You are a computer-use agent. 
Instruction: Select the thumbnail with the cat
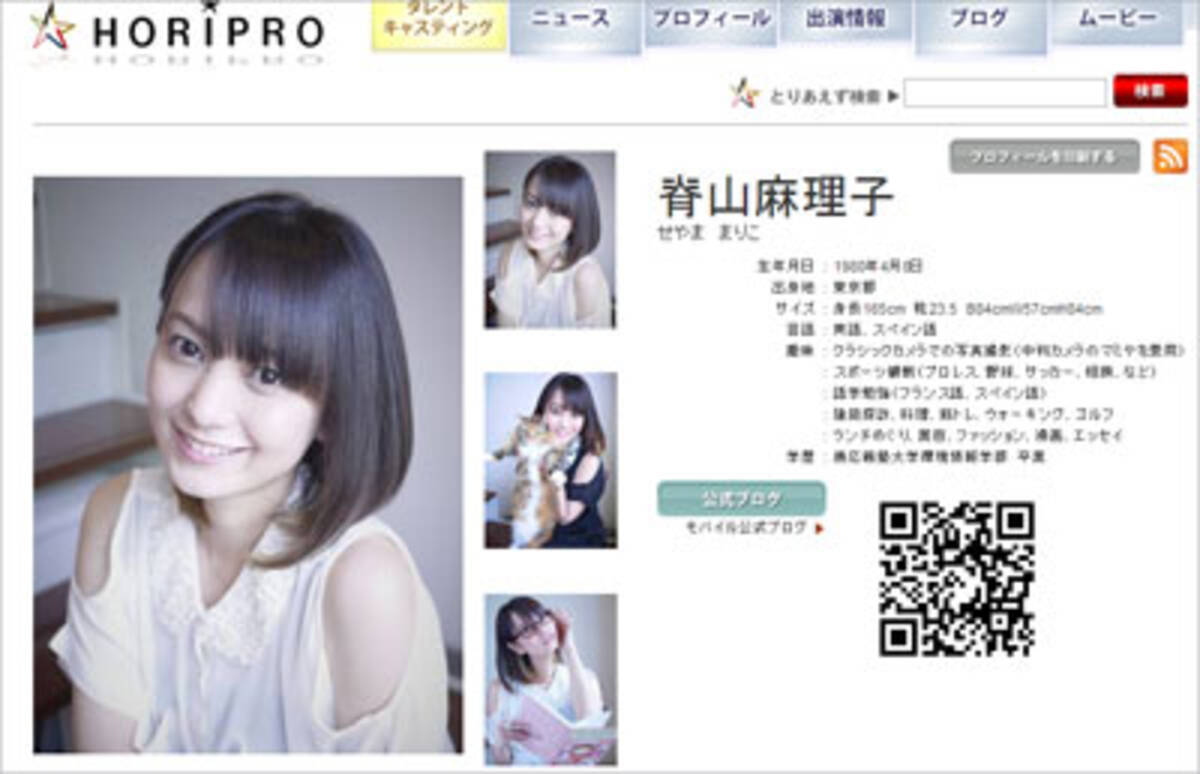coord(551,460)
